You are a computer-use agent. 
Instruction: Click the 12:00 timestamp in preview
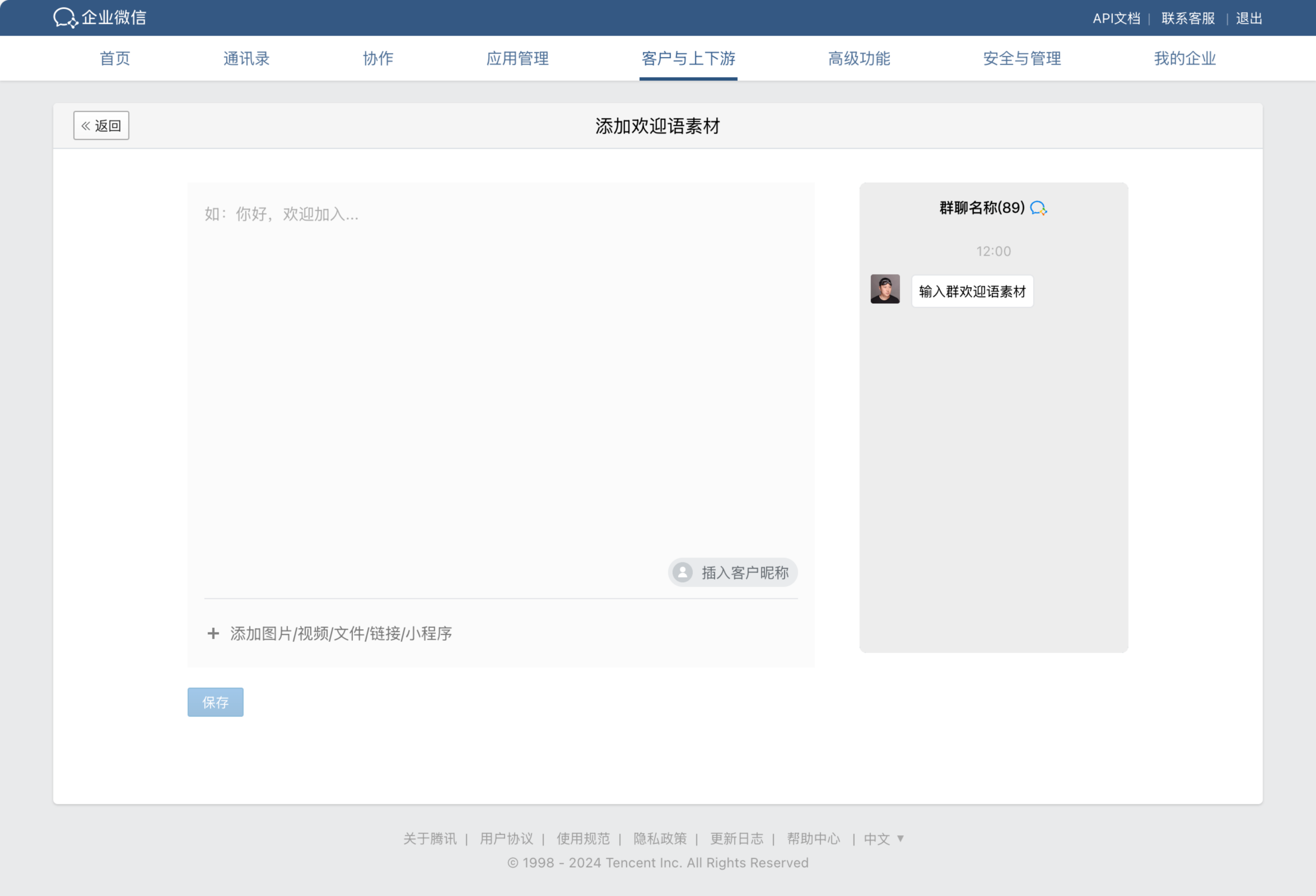pos(993,251)
